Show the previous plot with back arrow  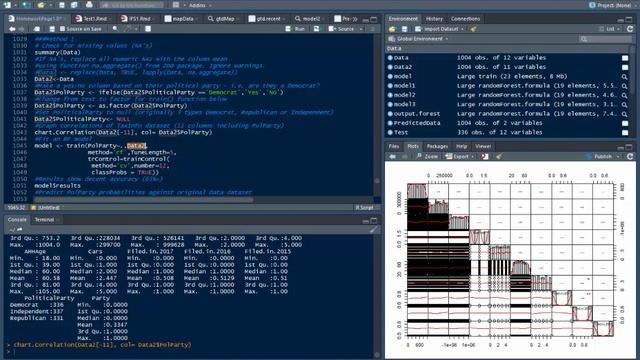[392, 156]
